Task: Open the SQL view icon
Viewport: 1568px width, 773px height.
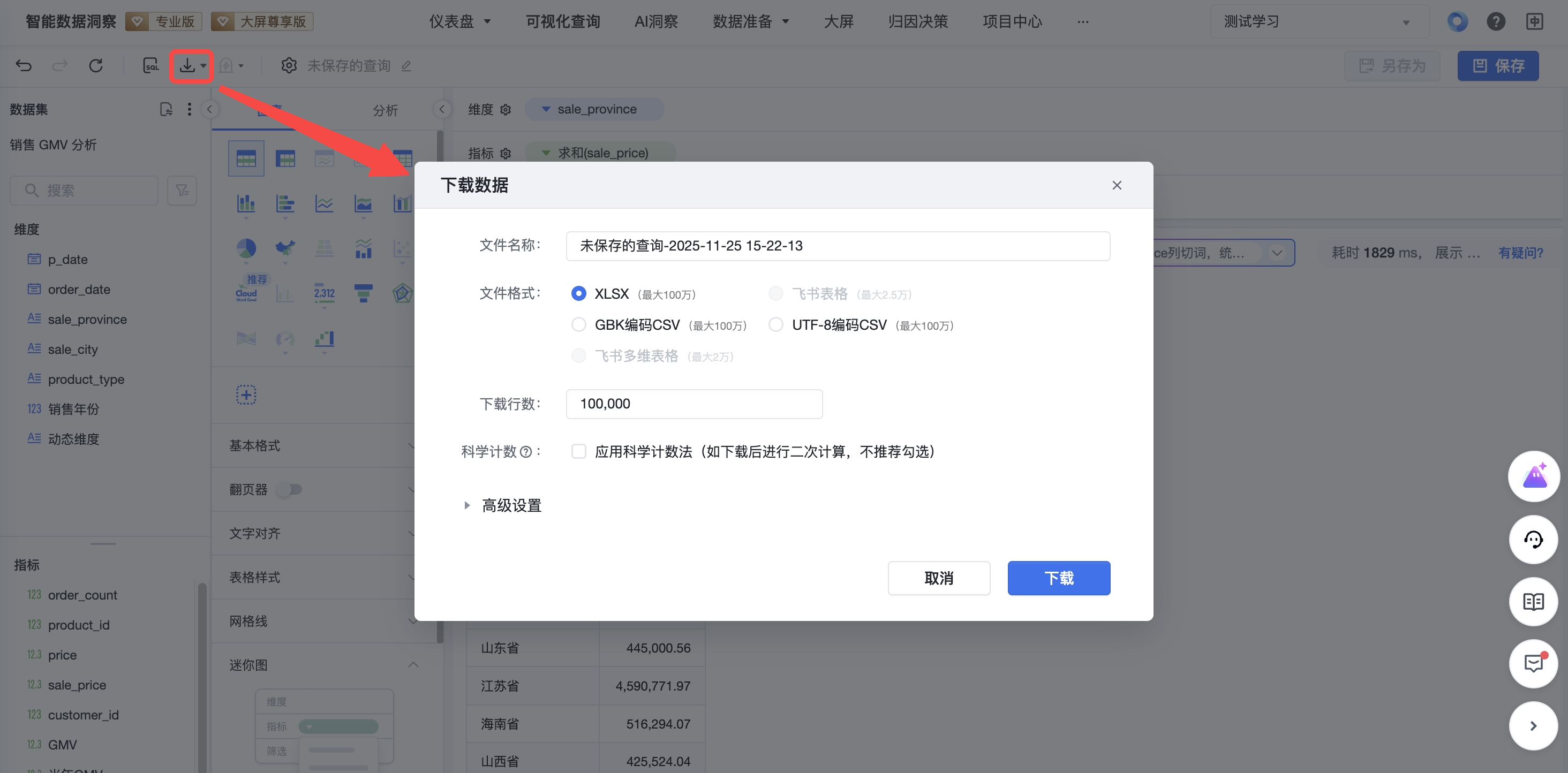Action: (x=150, y=65)
